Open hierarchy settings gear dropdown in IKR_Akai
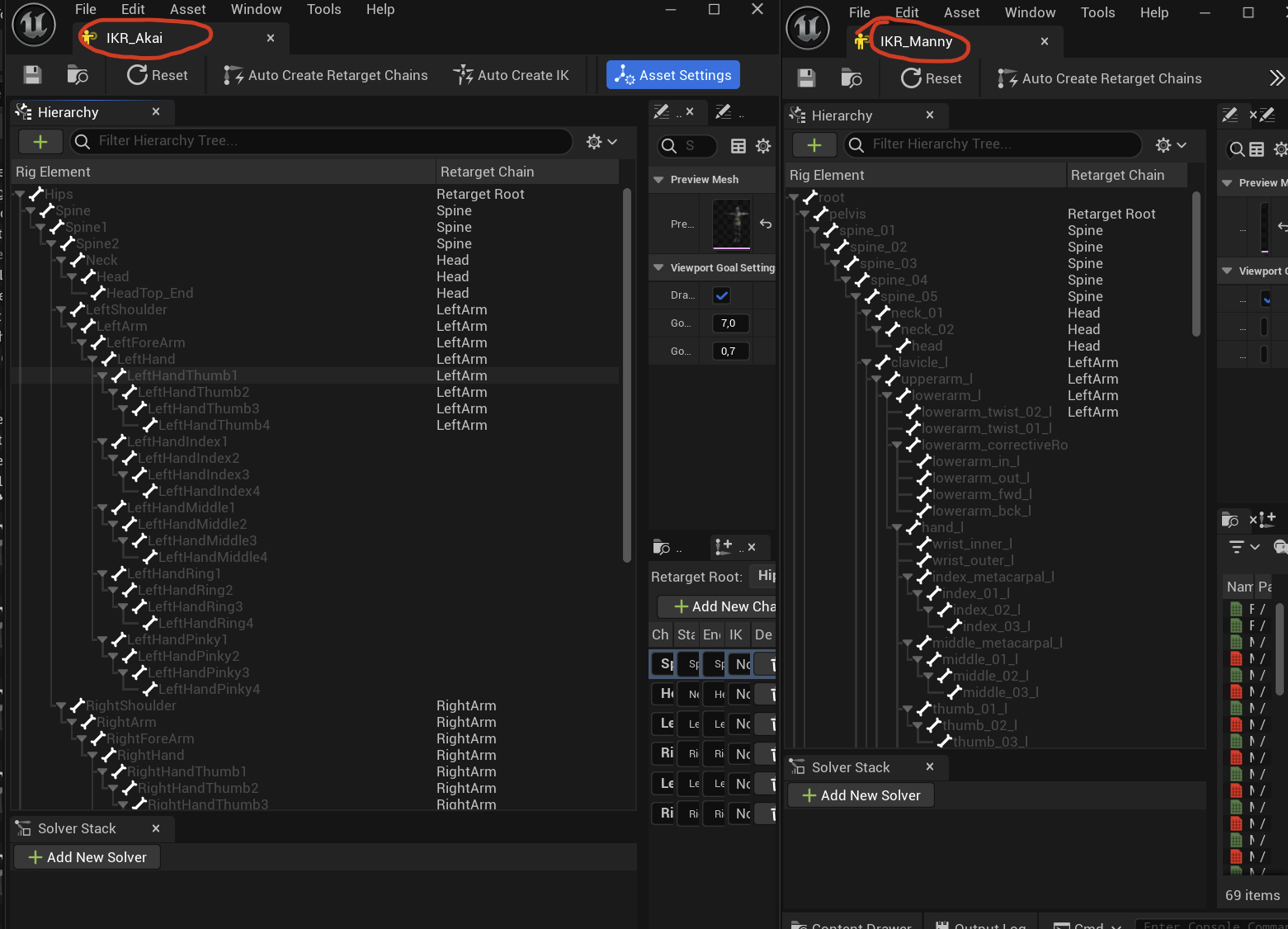This screenshot has height=929, width=1288. click(601, 142)
